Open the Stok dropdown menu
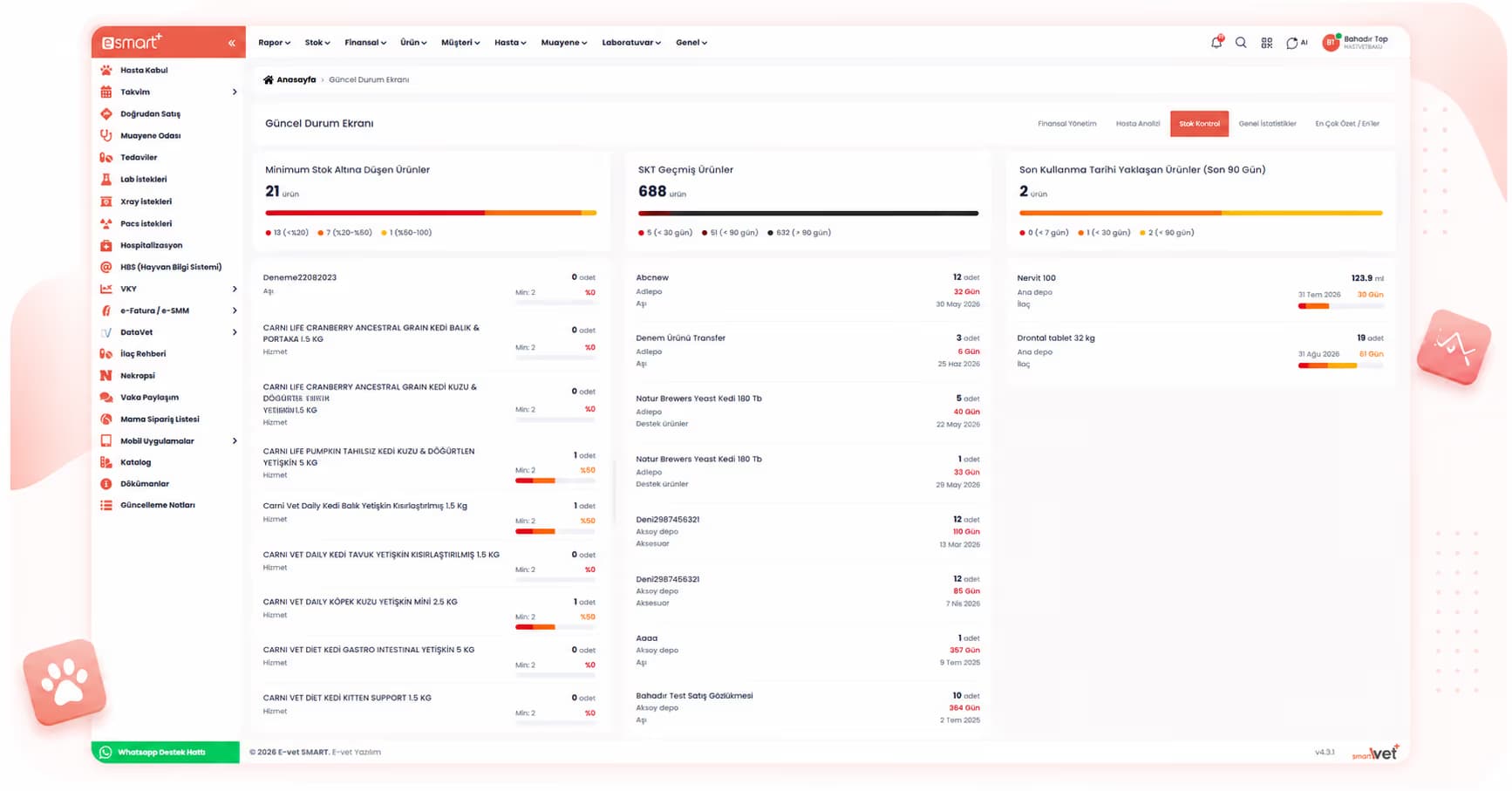Screen dimensions: 1512x791 pos(317,42)
